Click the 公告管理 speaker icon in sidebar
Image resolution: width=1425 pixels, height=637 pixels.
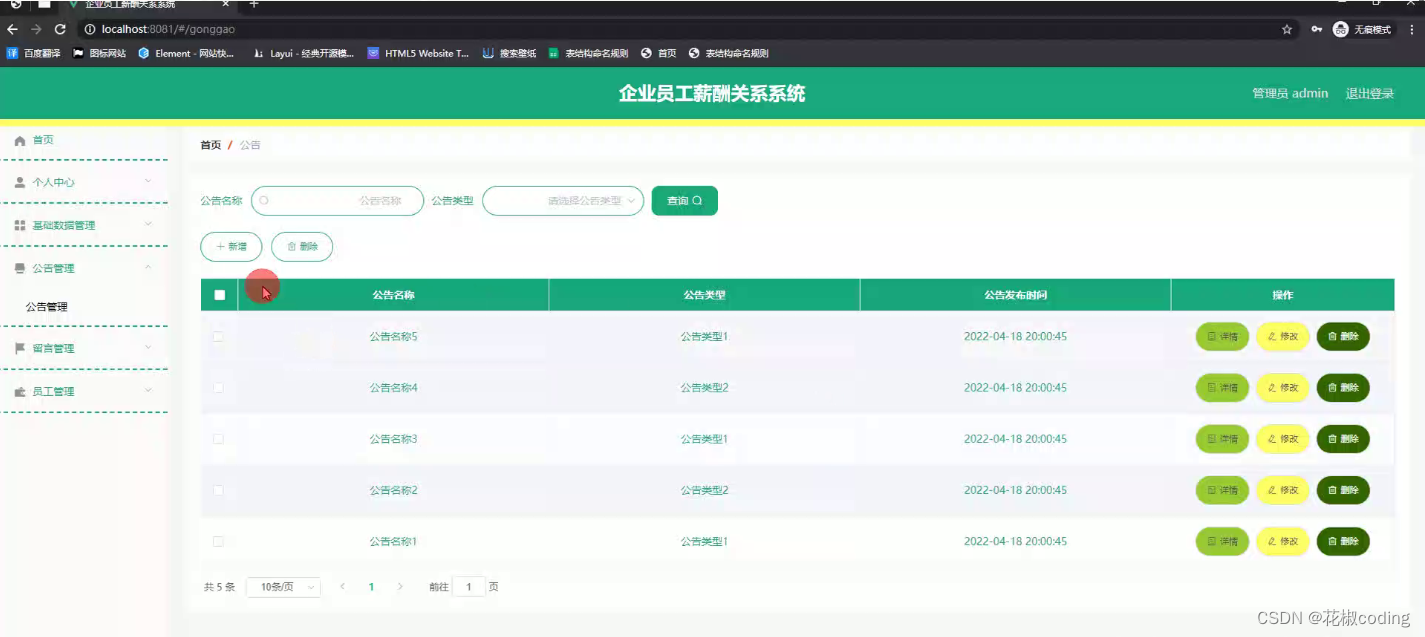point(22,268)
